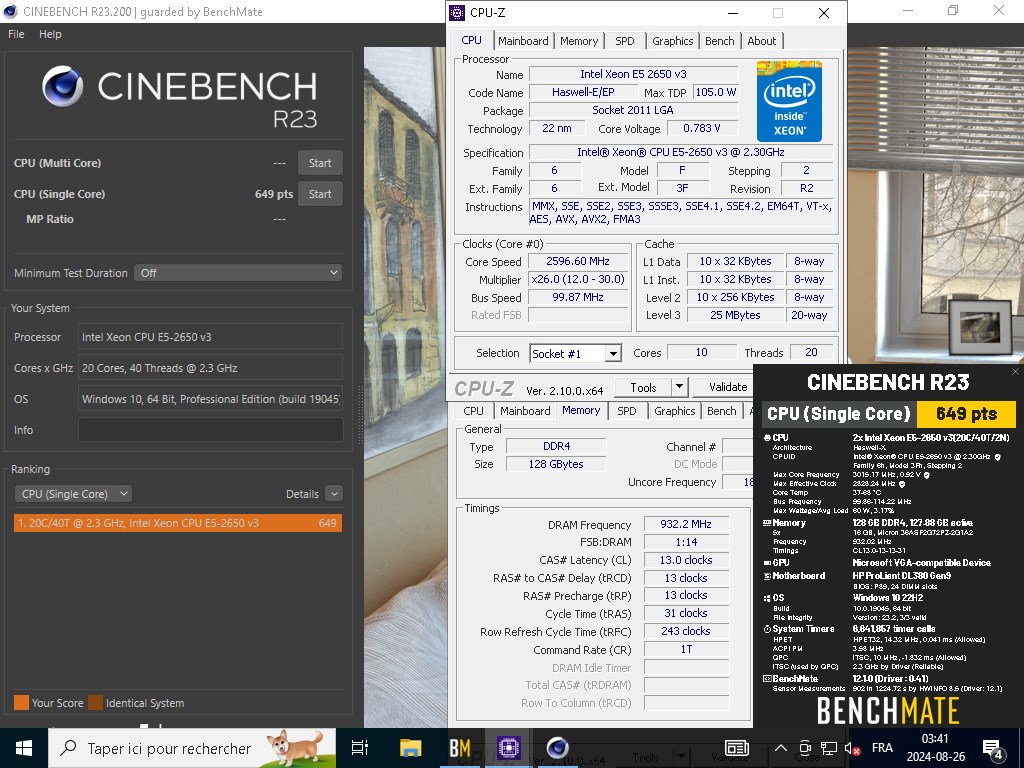This screenshot has width=1024, height=768.
Task: Open CPU tab in lower CPU-Z window
Action: pyautogui.click(x=473, y=411)
